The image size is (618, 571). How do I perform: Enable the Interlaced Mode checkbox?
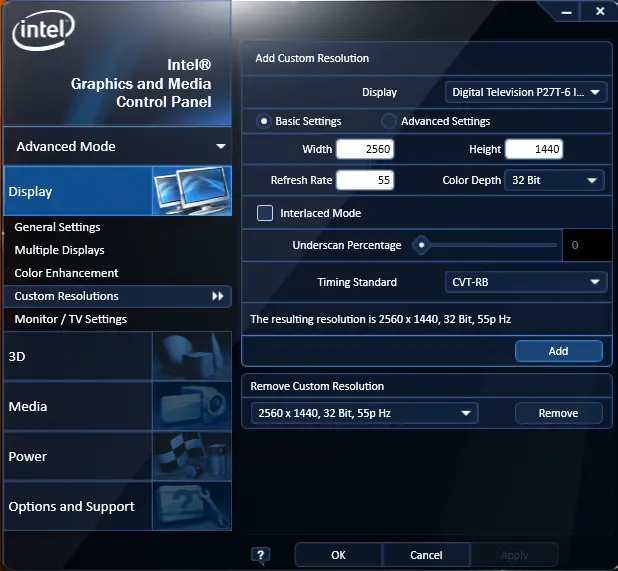pos(265,213)
